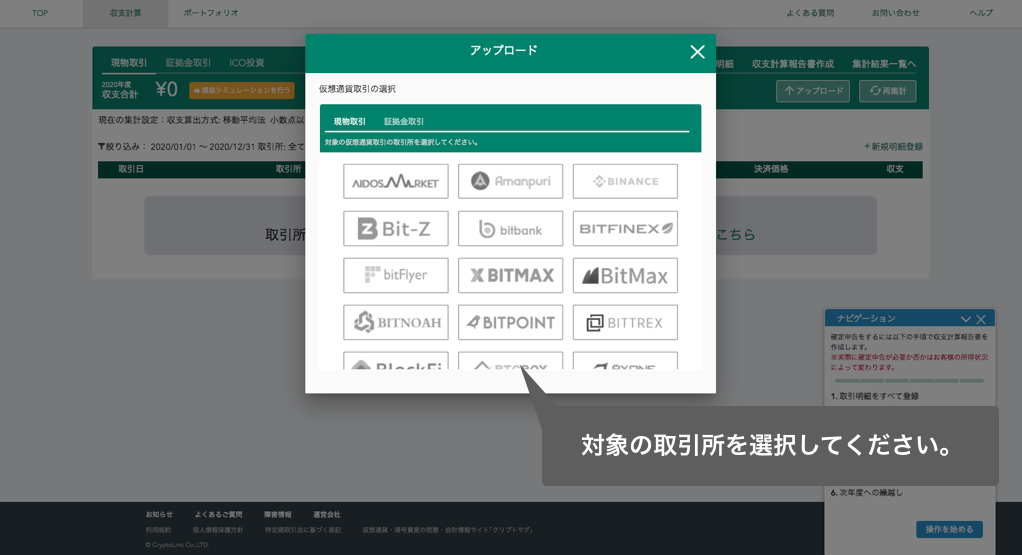Click the 決済価格 column header

pyautogui.click(x=771, y=169)
